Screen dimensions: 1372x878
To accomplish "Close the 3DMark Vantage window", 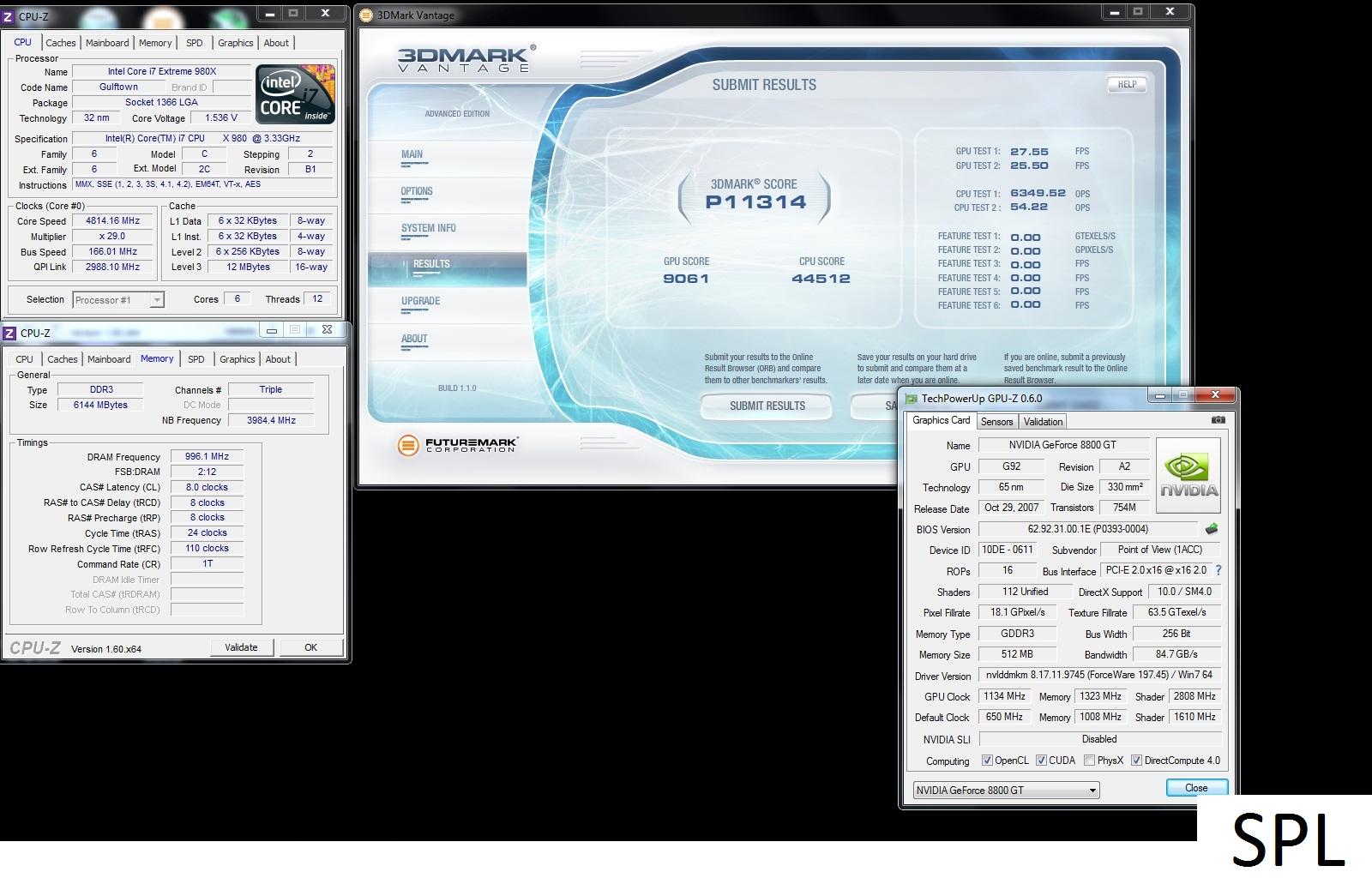I will pyautogui.click(x=1170, y=12).
